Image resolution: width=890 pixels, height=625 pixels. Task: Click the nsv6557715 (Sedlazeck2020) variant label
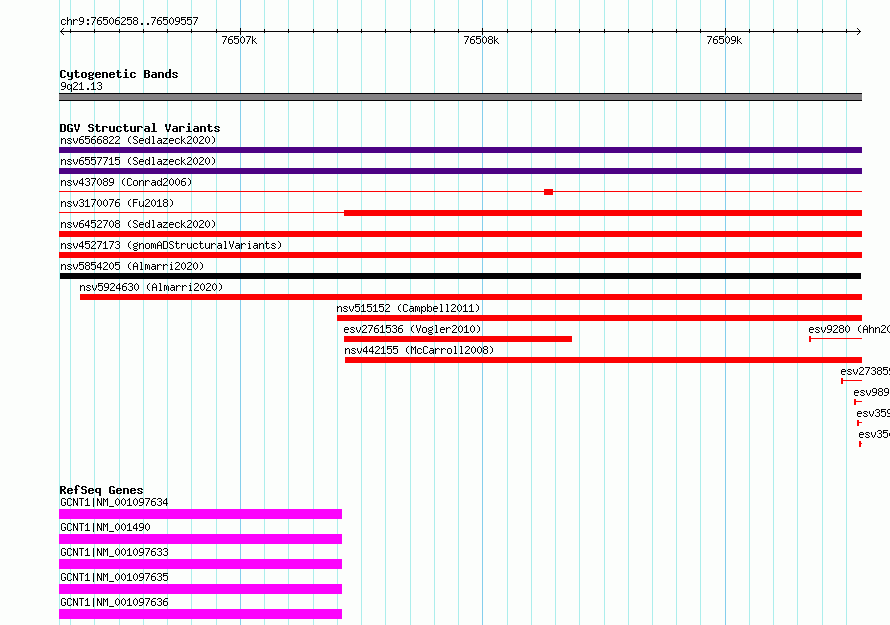[138, 161]
